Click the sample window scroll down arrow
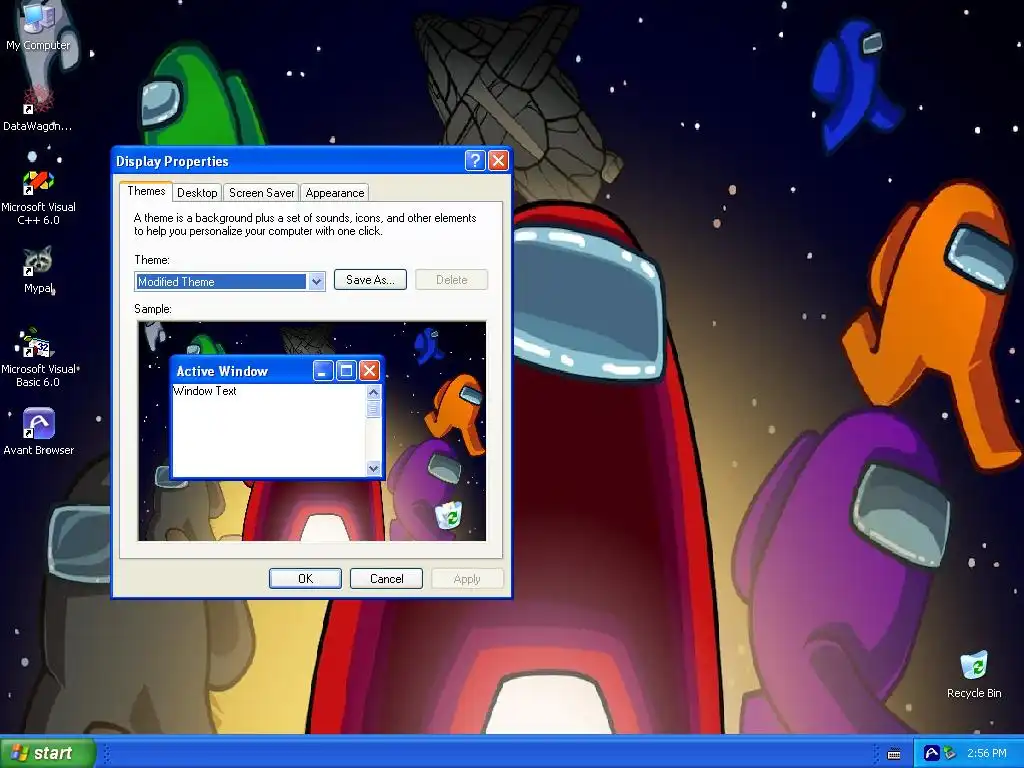Screen dimensions: 1024x768 [374, 468]
